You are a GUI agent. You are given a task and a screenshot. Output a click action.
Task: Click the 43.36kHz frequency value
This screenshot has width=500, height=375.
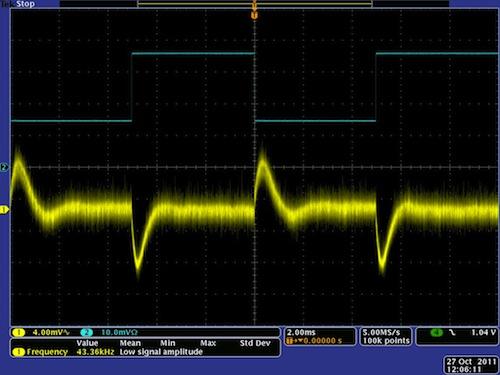95,352
